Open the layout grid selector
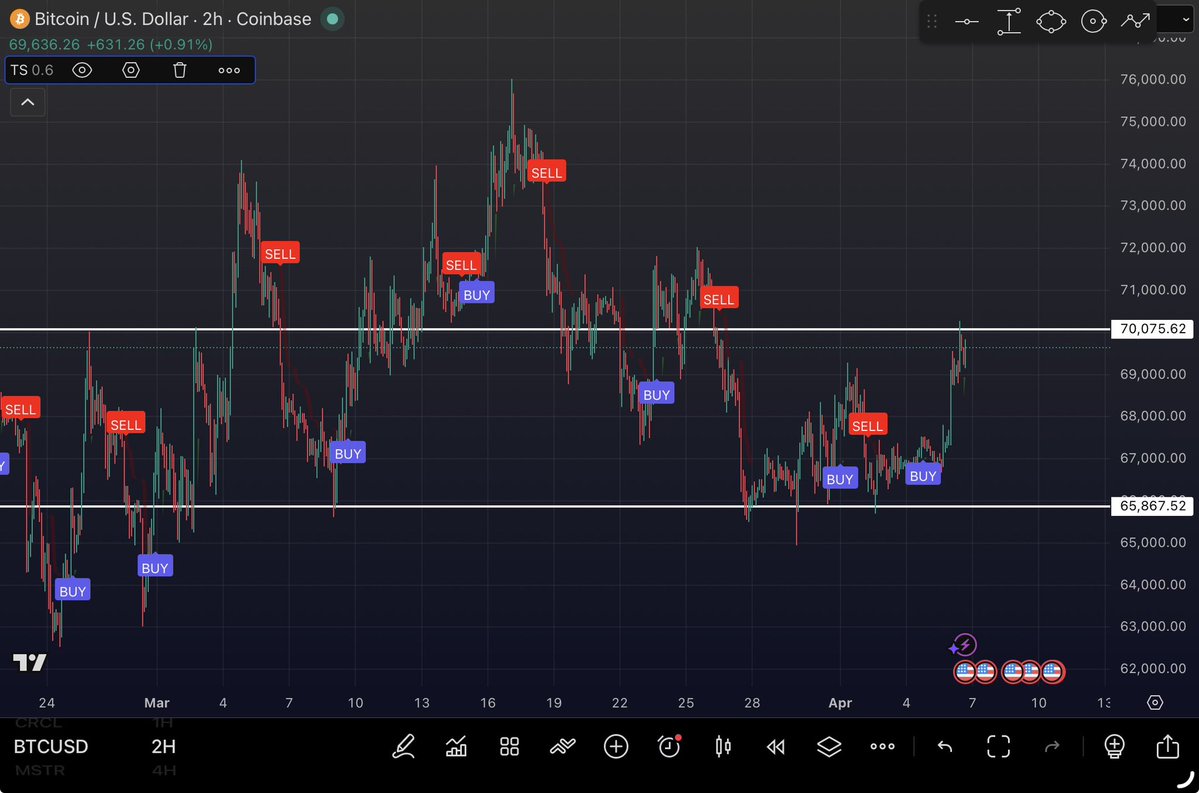Viewport: 1199px width, 793px height. [509, 747]
